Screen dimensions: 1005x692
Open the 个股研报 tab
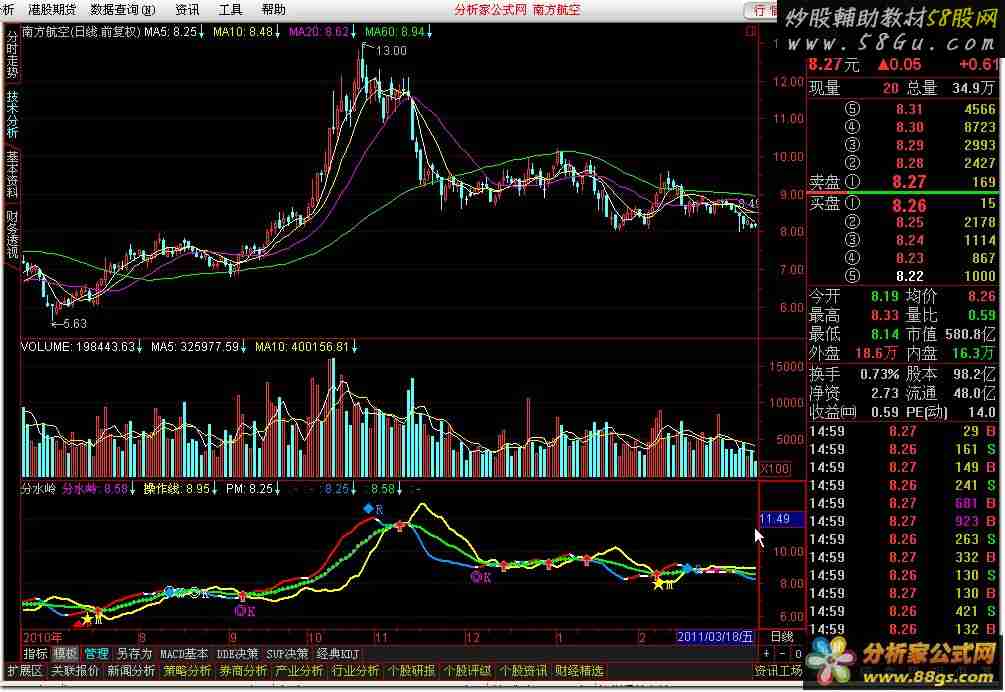coord(411,671)
